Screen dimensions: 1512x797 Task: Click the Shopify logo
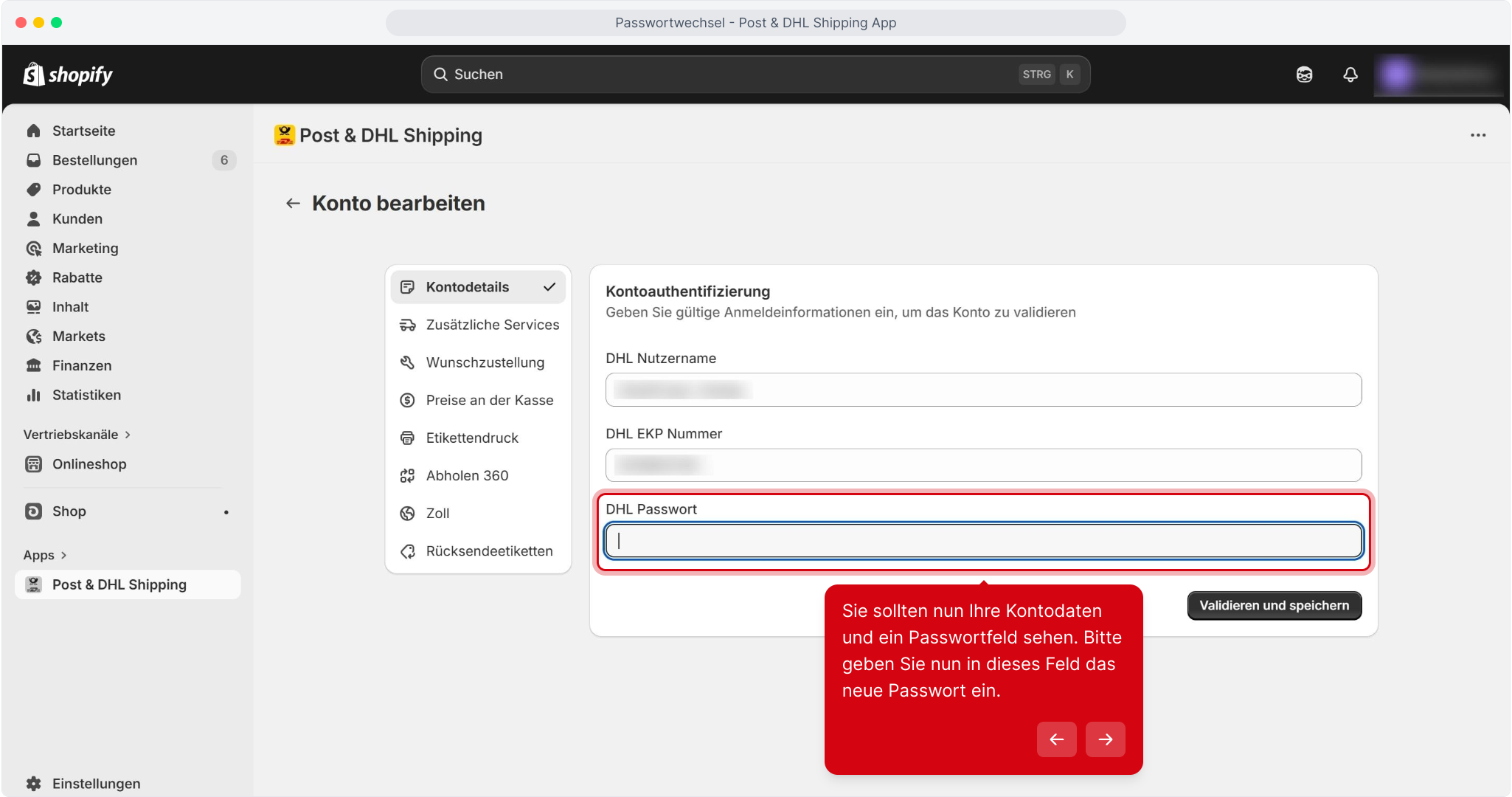[68, 75]
